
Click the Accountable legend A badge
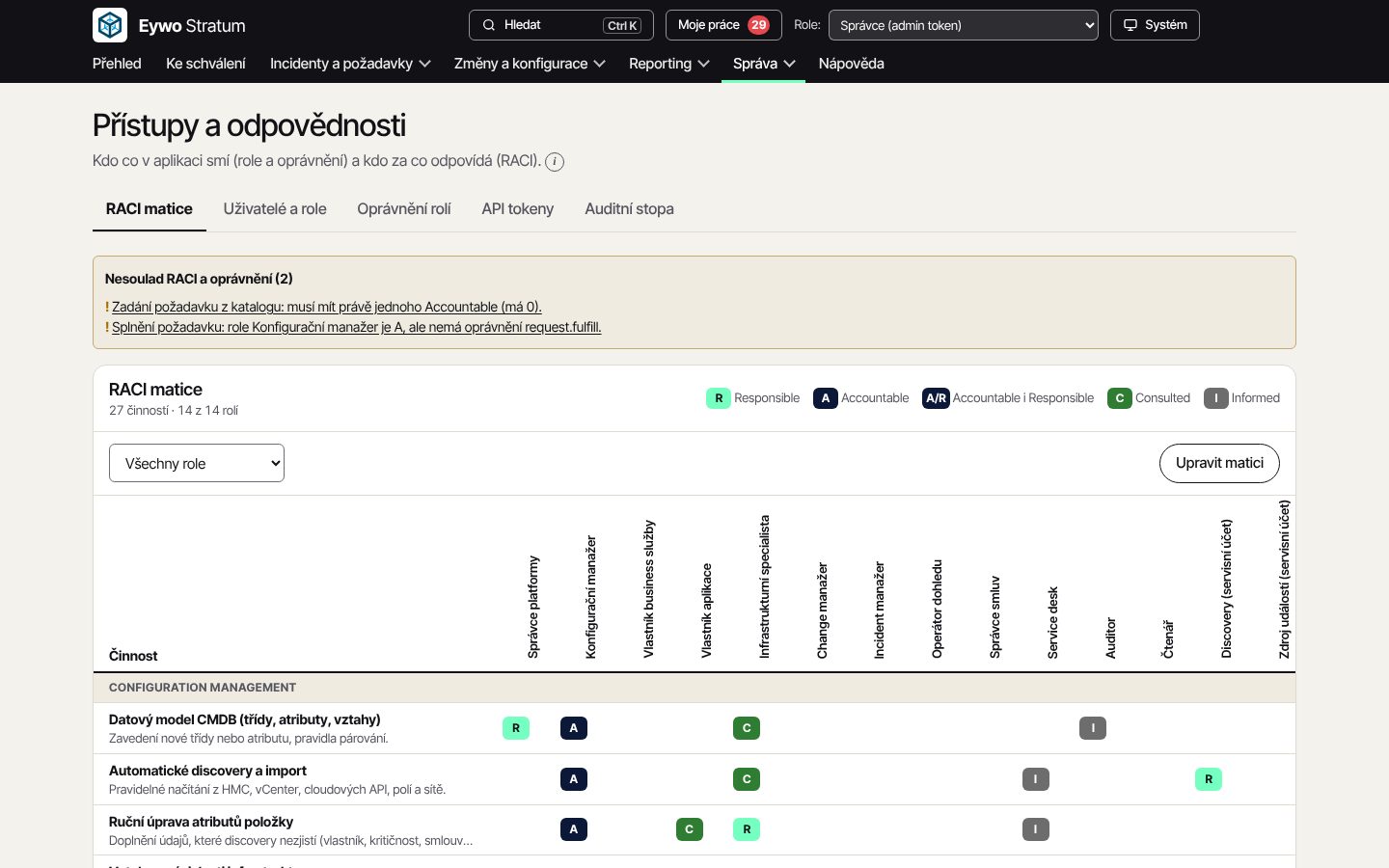[x=826, y=398]
